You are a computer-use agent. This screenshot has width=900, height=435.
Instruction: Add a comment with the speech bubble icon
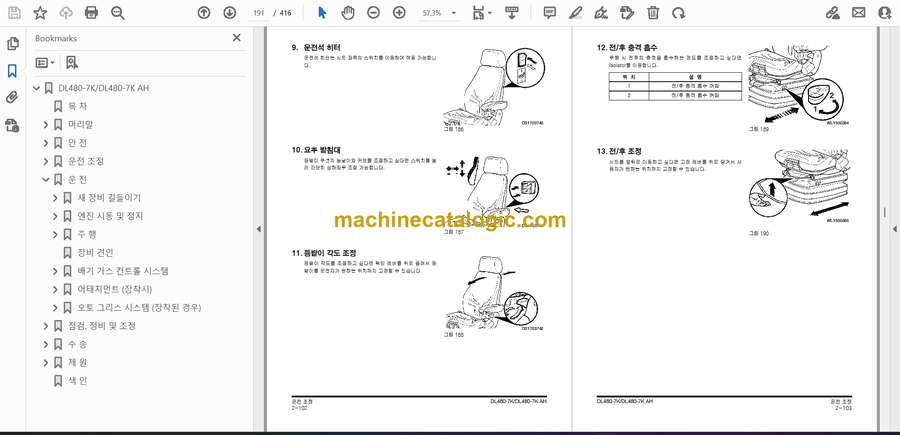point(550,13)
